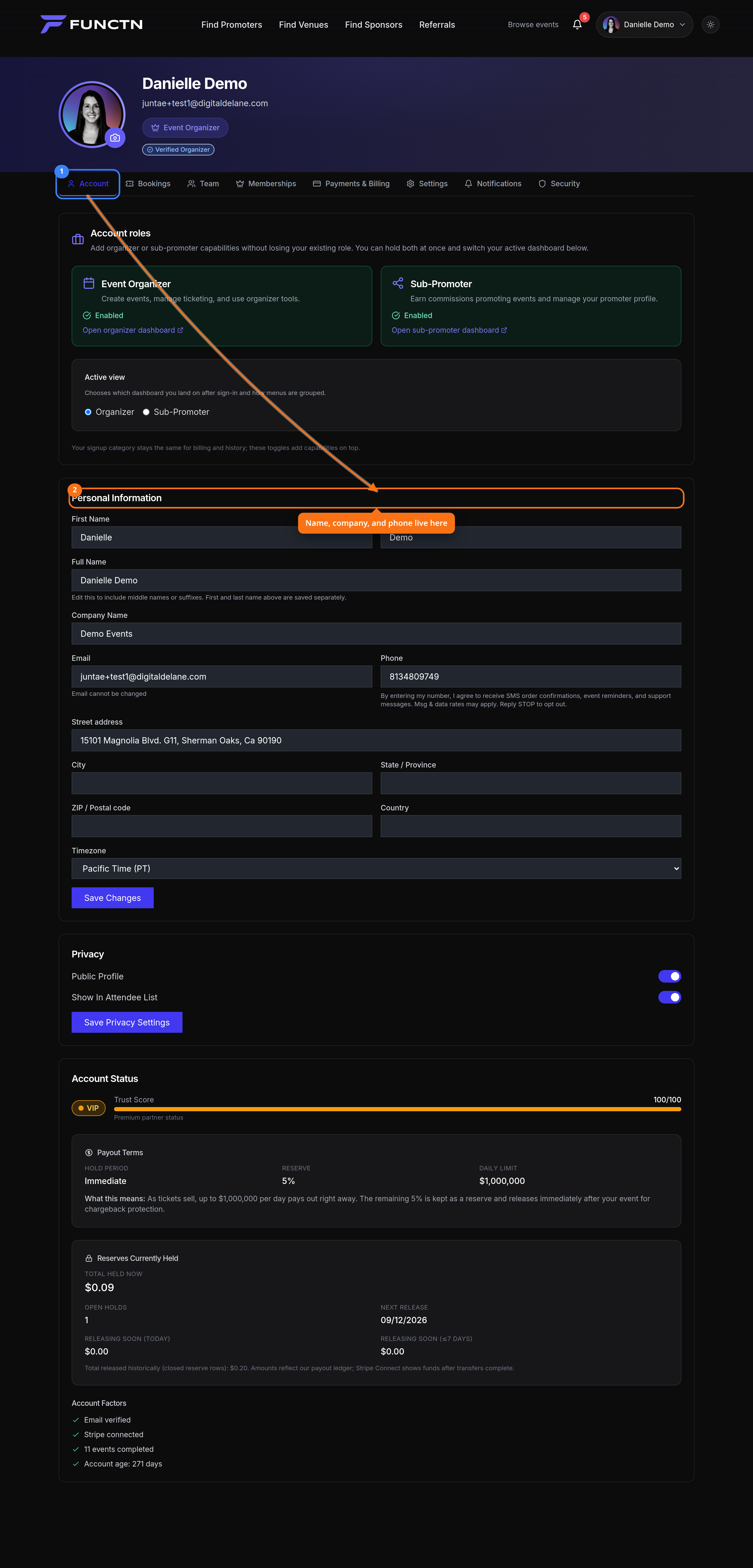The image size is (753, 1568).
Task: Click the checkmark beside Stripe connected
Action: coord(76,1435)
